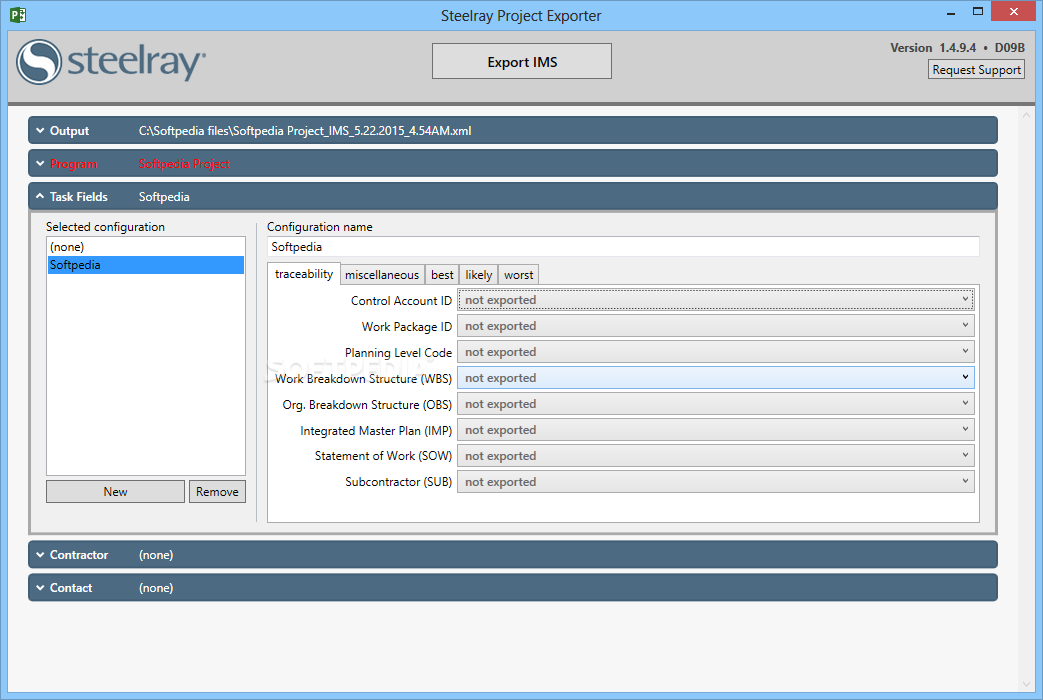Switch to the best tab
The width and height of the screenshot is (1043, 700).
click(442, 275)
